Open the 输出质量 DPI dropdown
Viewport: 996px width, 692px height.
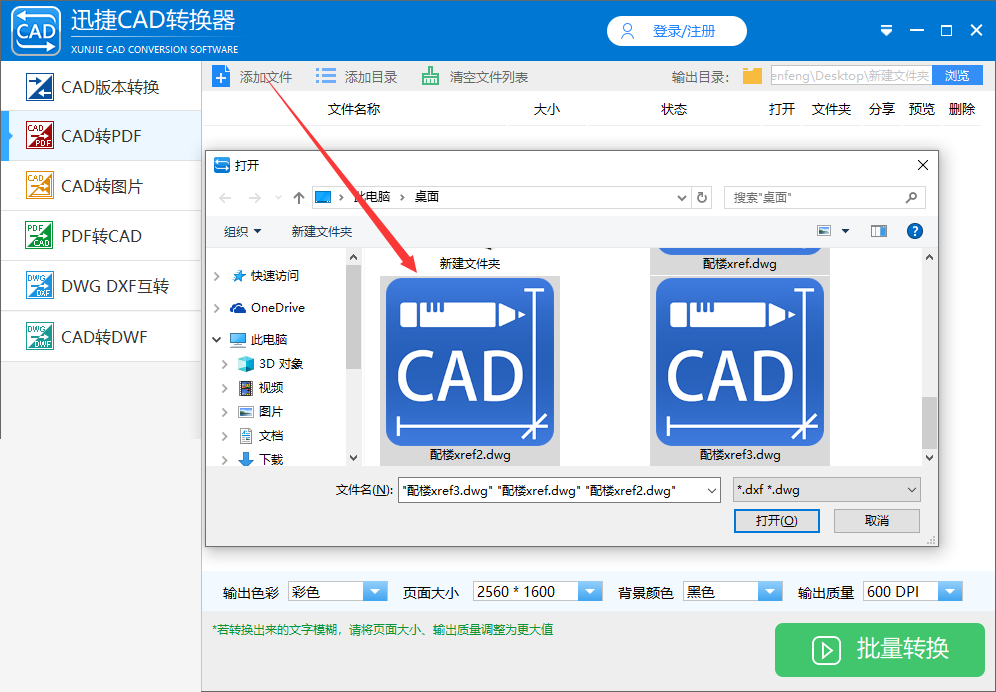950,592
